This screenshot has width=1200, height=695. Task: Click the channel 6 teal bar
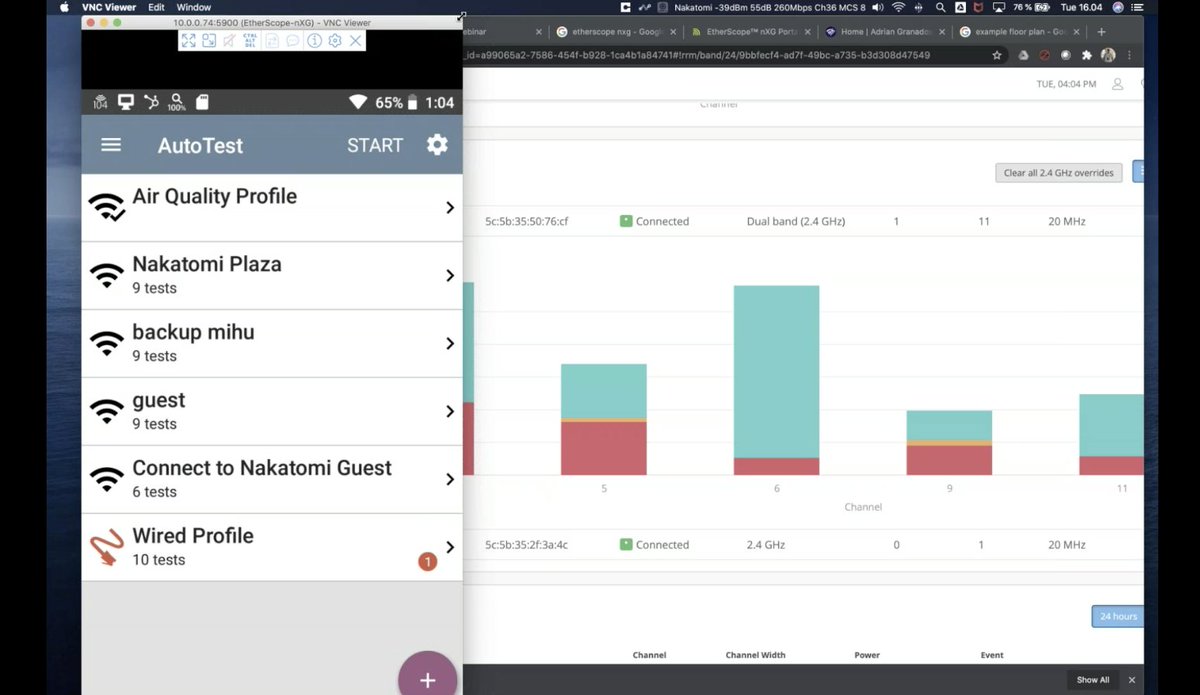(x=776, y=372)
